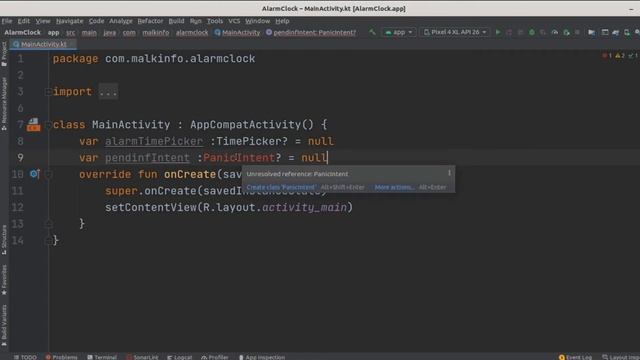
Task: Open the Navigate menu
Action: 69,21
